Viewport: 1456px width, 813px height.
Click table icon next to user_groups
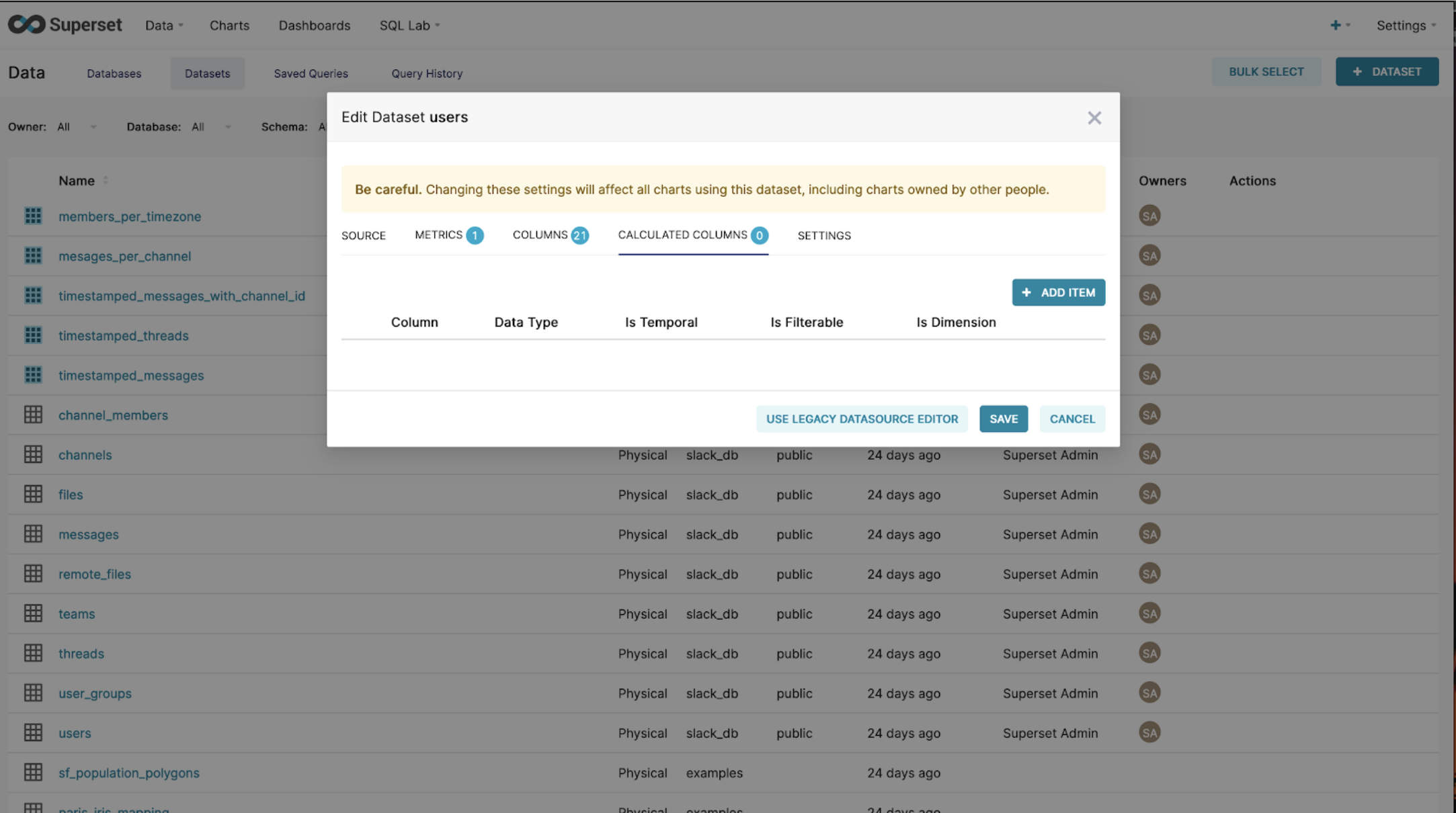pyautogui.click(x=33, y=693)
